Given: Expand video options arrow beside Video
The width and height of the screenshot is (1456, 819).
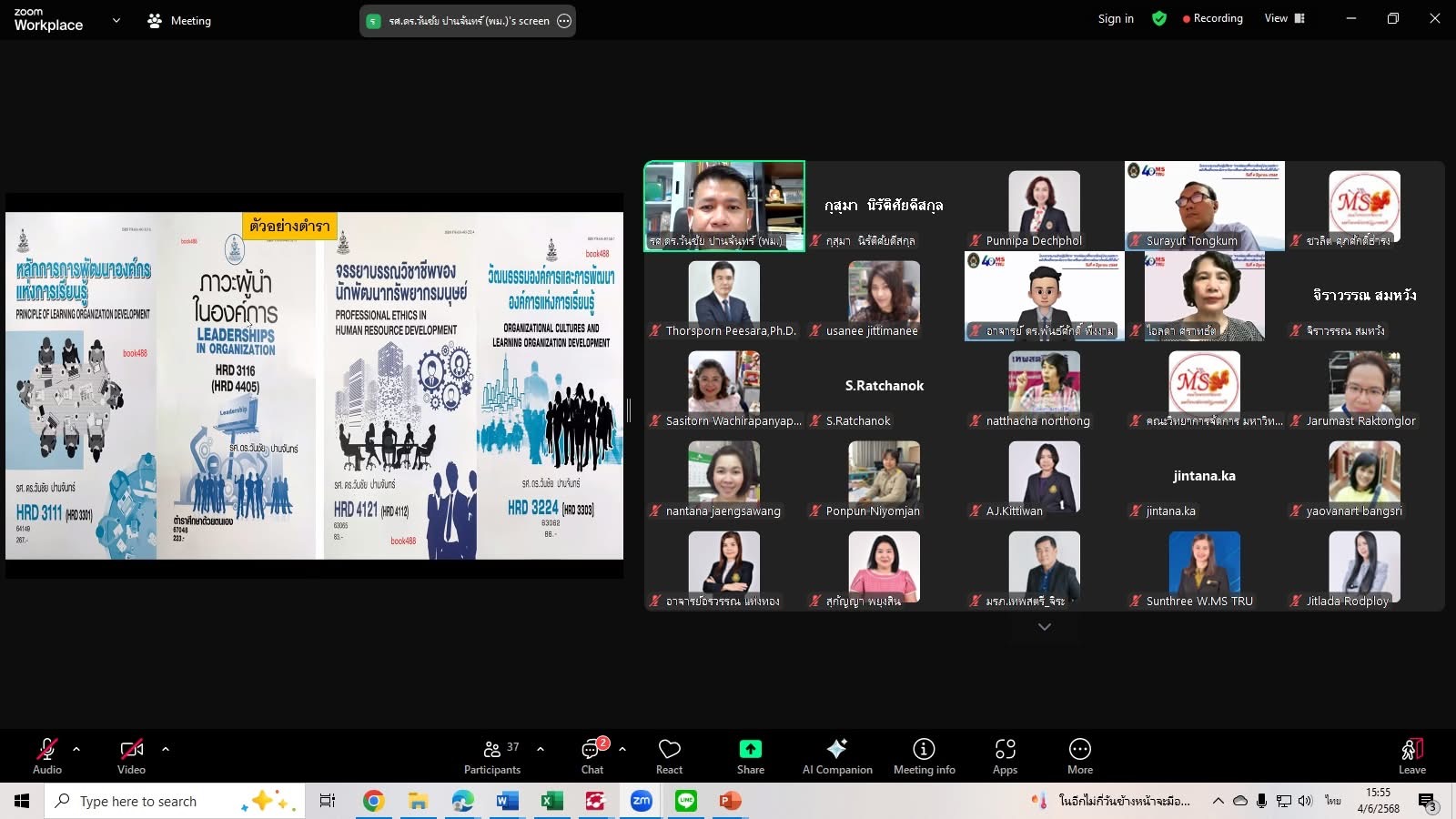Looking at the screenshot, I should coord(166,749).
